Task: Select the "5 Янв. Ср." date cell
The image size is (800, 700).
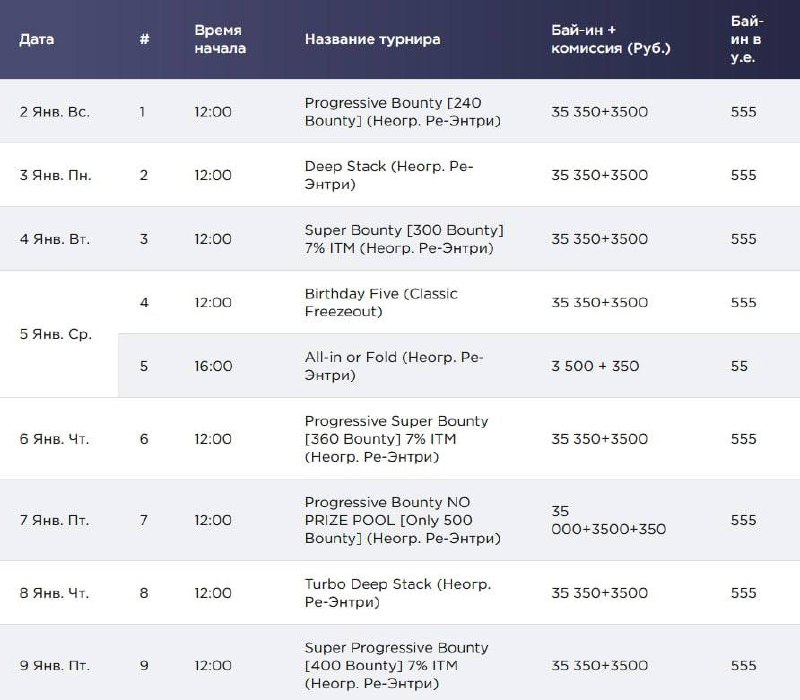Action: [x=56, y=334]
